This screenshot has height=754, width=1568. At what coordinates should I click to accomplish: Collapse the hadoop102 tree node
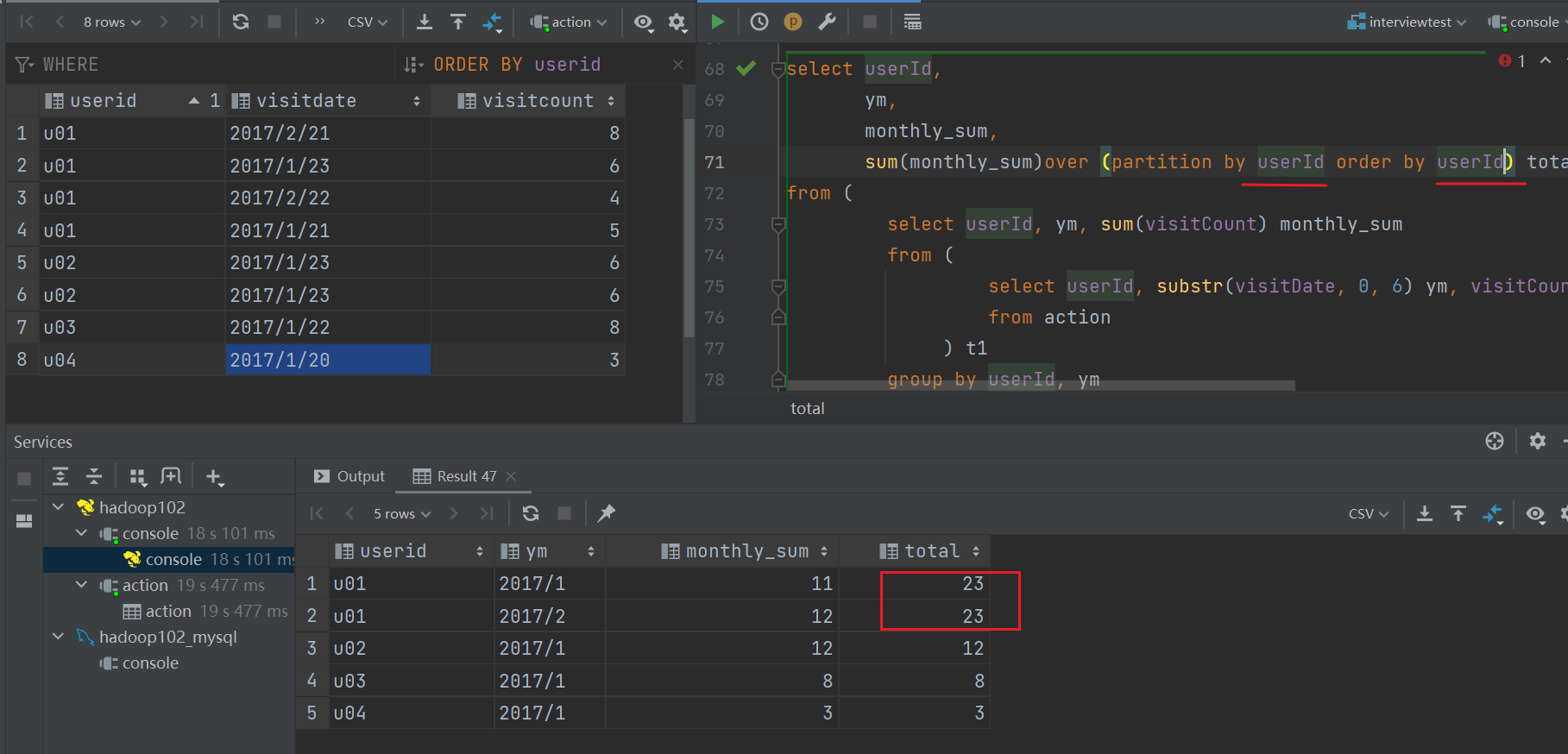pyautogui.click(x=58, y=507)
